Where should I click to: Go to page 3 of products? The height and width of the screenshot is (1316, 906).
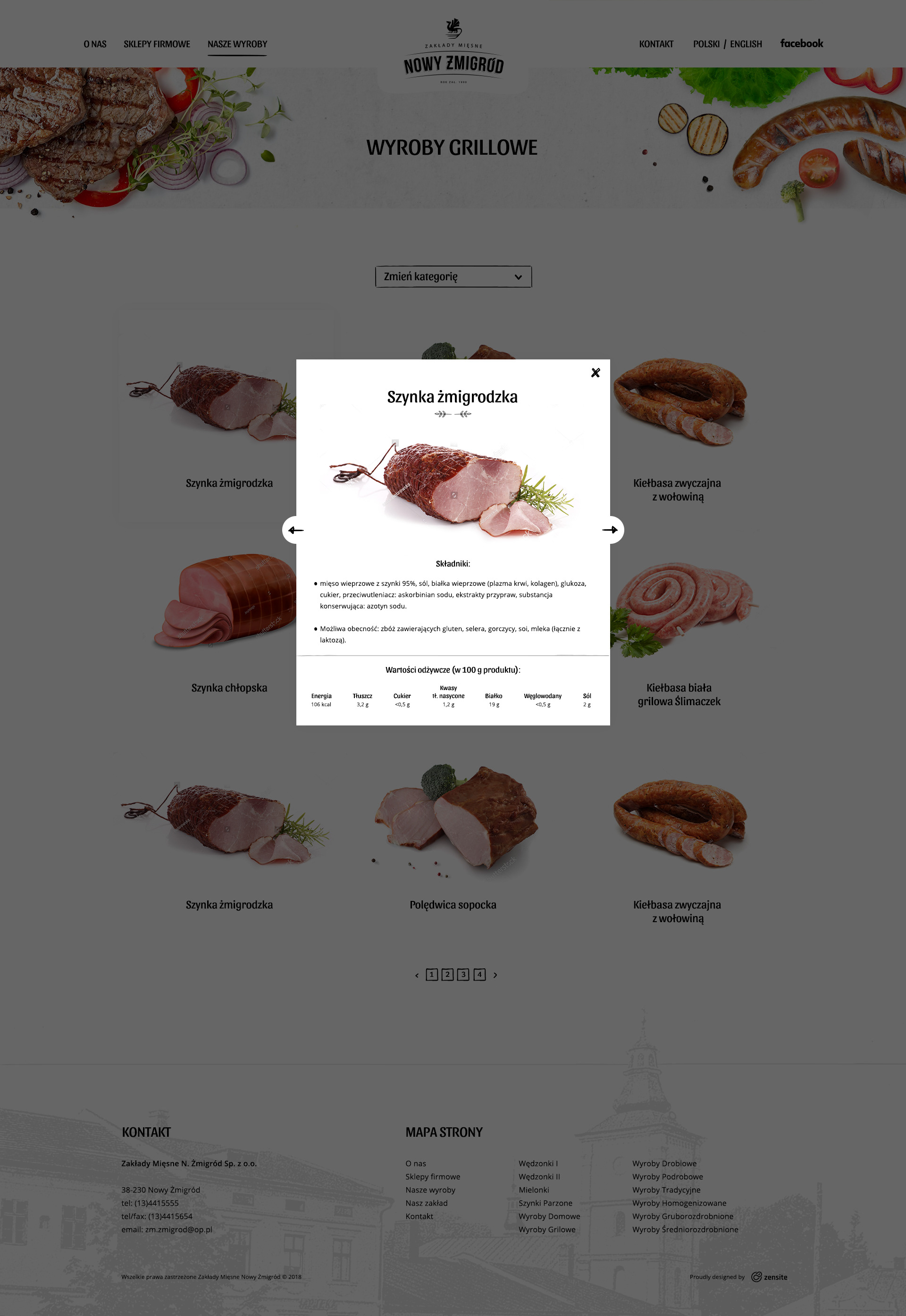[x=463, y=975]
